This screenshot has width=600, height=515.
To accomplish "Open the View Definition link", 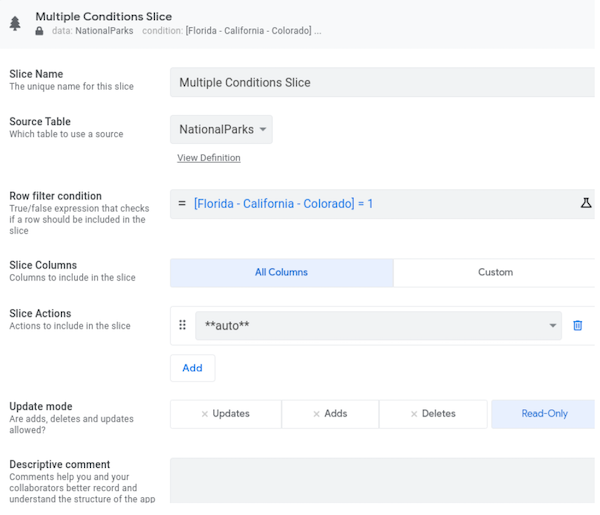I will tap(208, 158).
